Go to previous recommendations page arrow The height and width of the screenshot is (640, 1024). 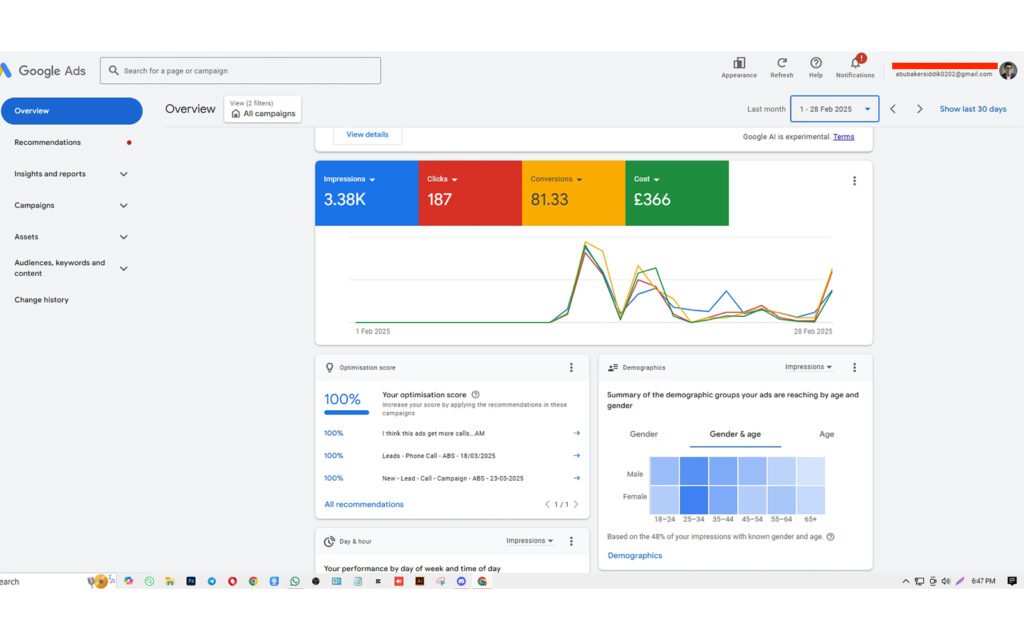(x=547, y=504)
